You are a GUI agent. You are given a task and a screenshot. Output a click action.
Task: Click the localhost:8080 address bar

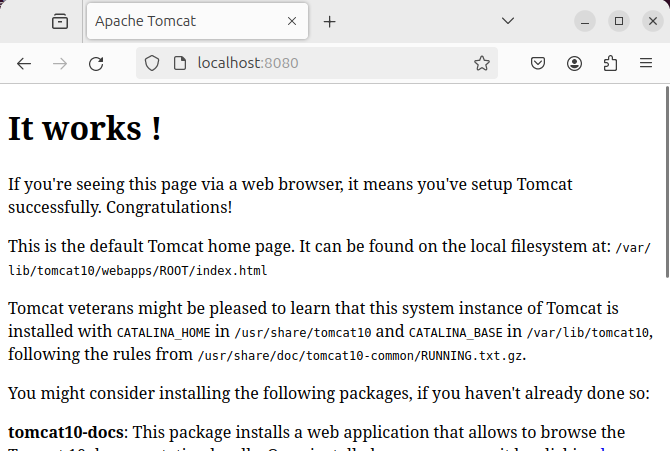click(317, 63)
